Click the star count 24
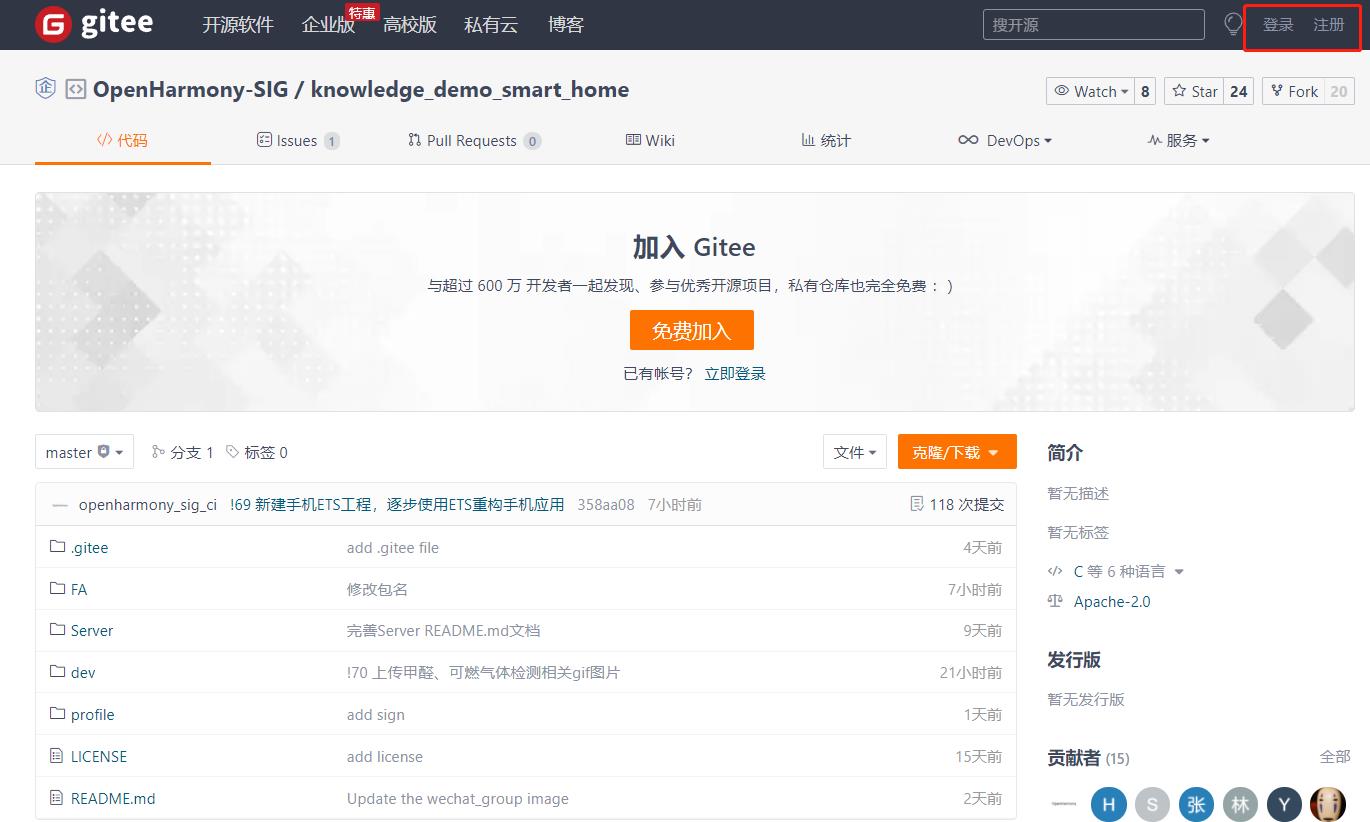Screen dimensions: 1370x822 point(1239,91)
